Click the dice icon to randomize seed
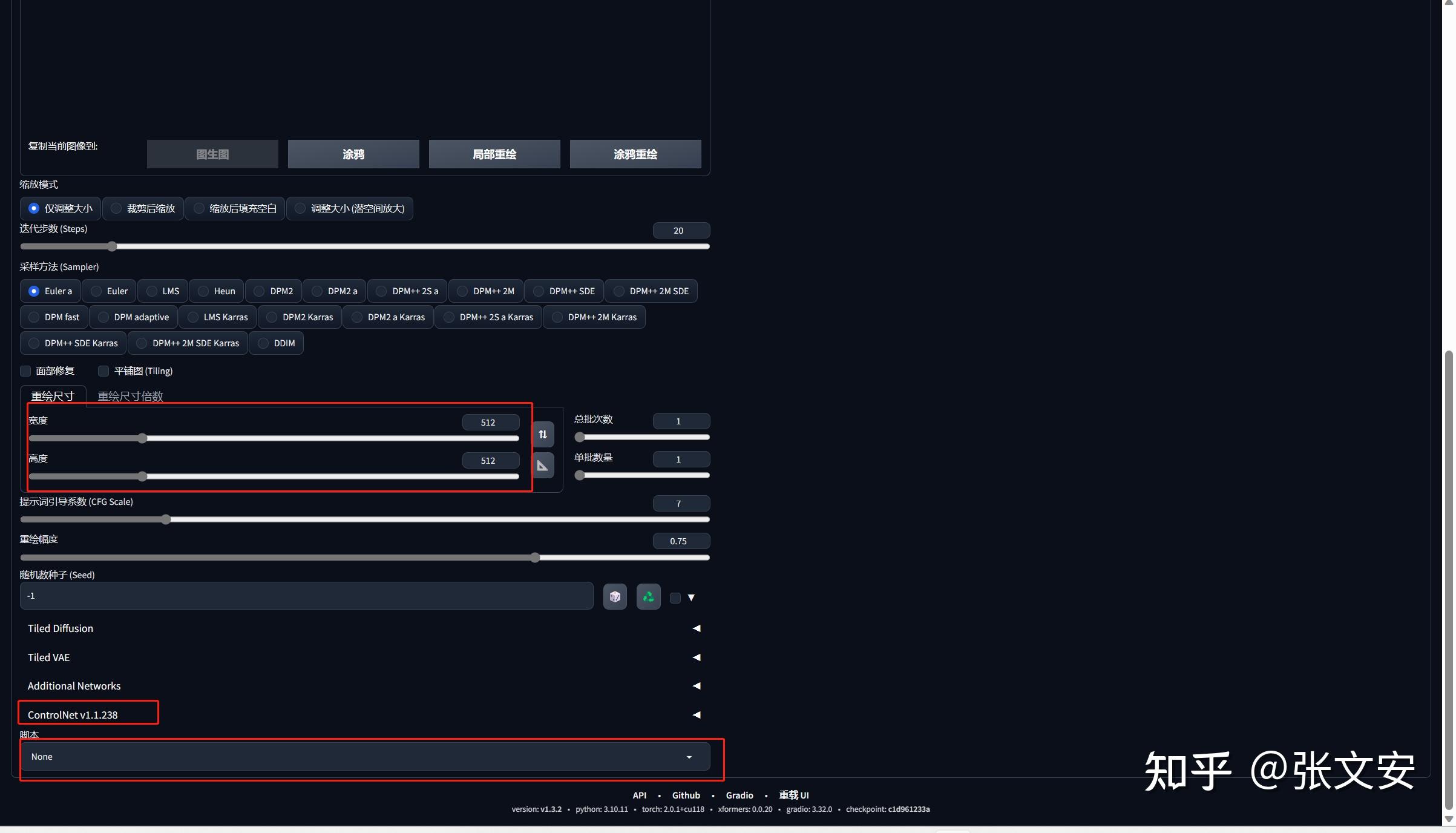 (x=615, y=596)
